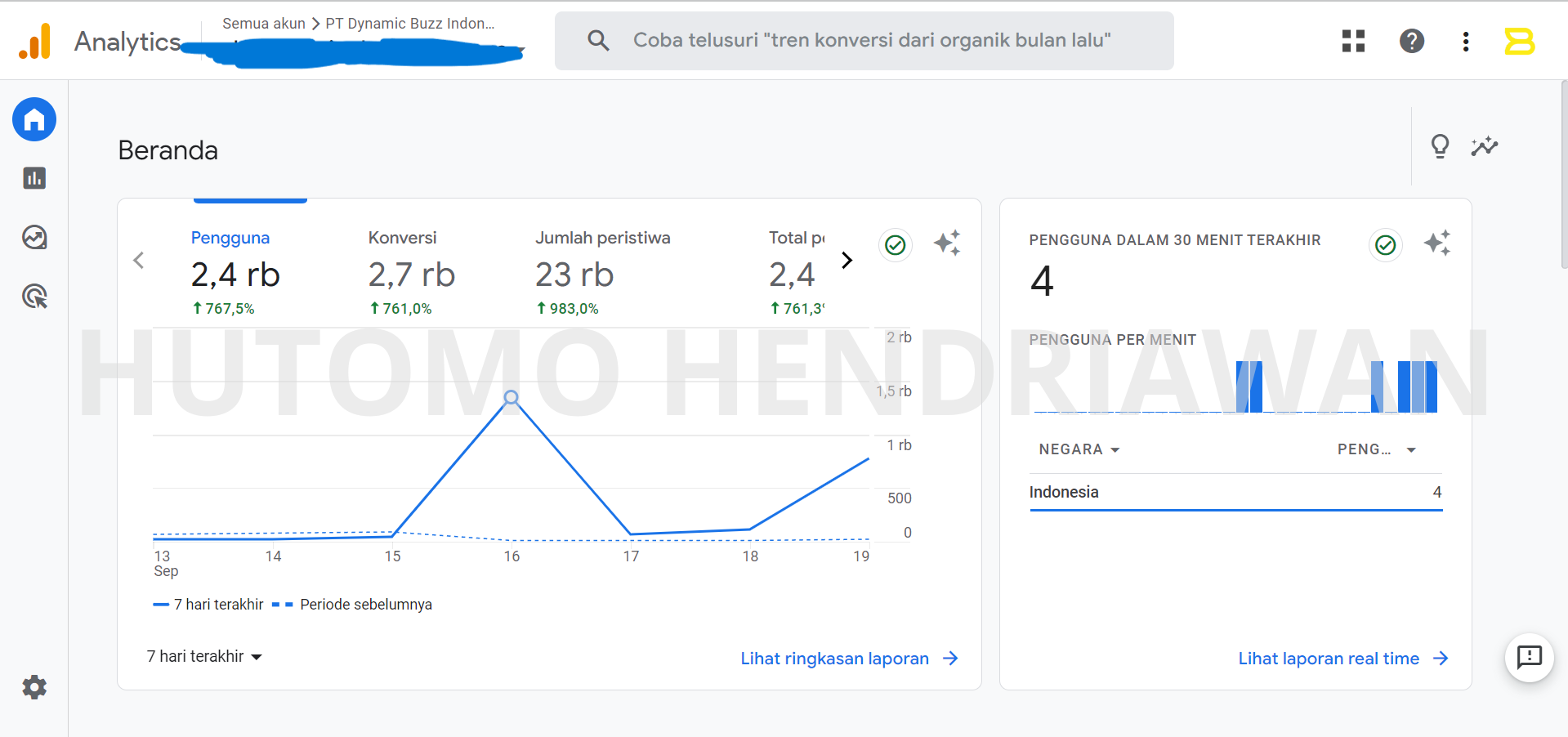Open the 7 hari terakhir date range dropdown
Viewport: 1568px width, 737px height.
(204, 656)
